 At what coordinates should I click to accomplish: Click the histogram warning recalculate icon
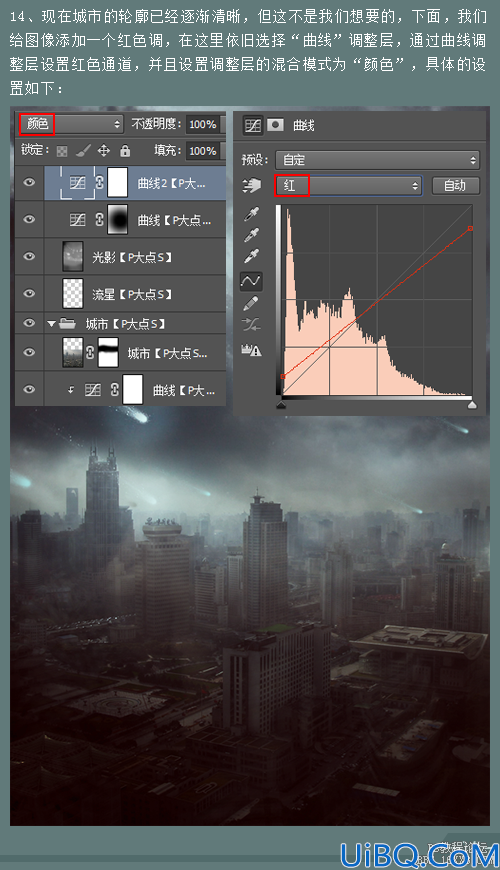coord(251,350)
